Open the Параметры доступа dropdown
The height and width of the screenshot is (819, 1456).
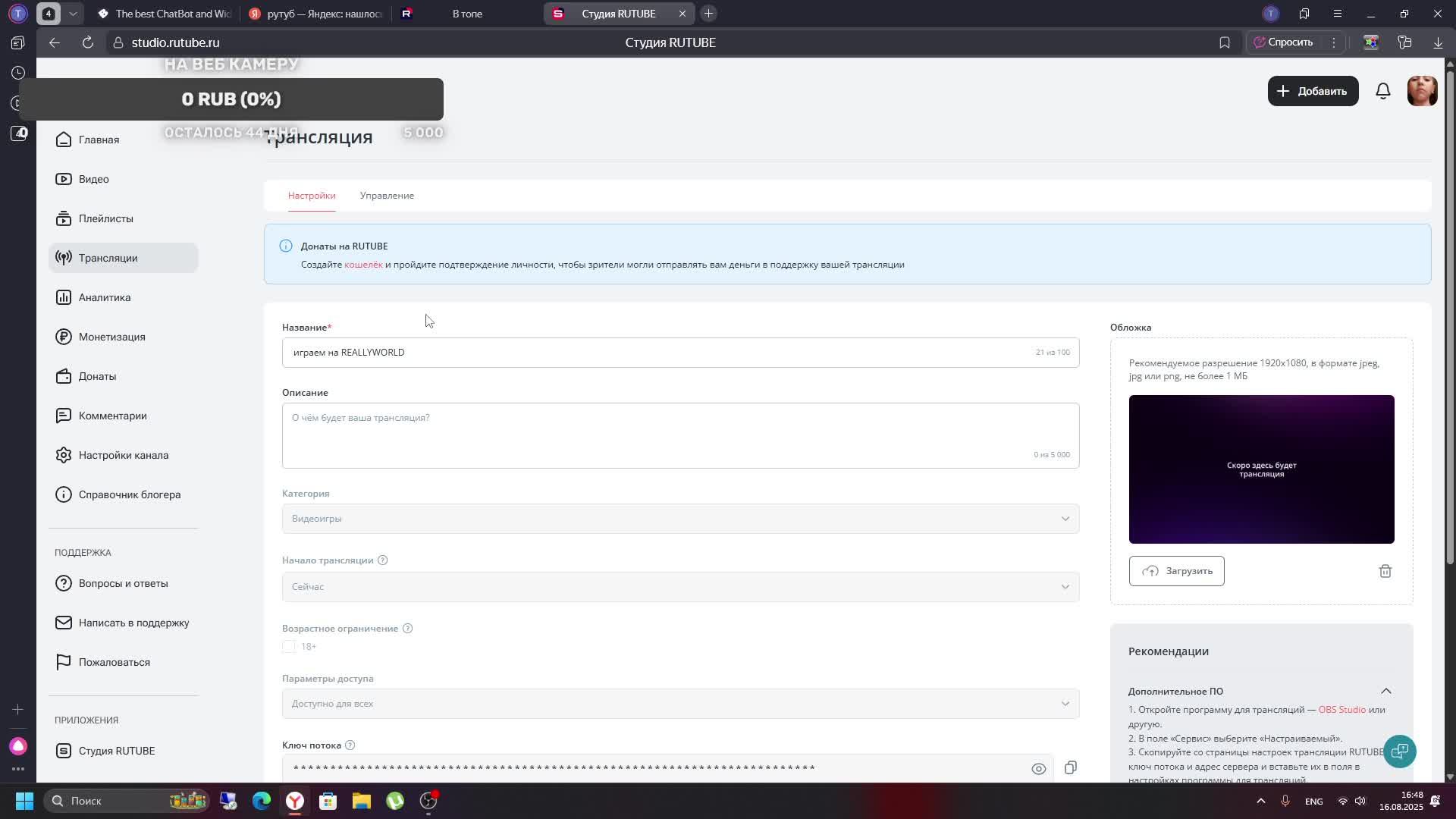pos(680,704)
